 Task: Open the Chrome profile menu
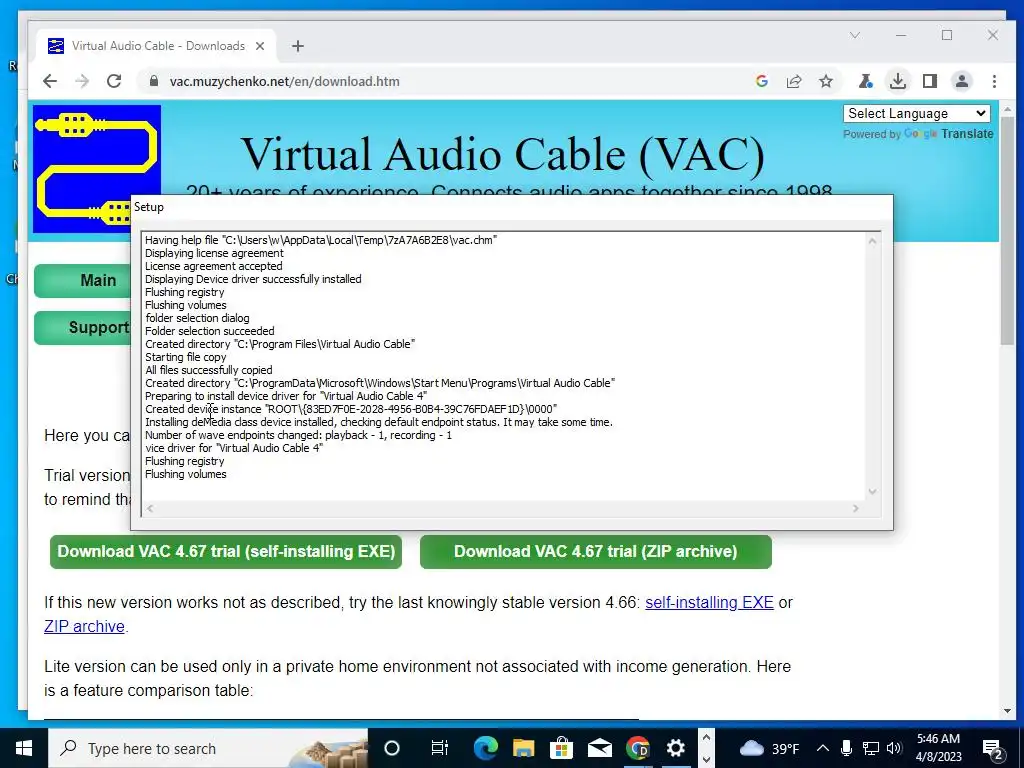[x=962, y=81]
